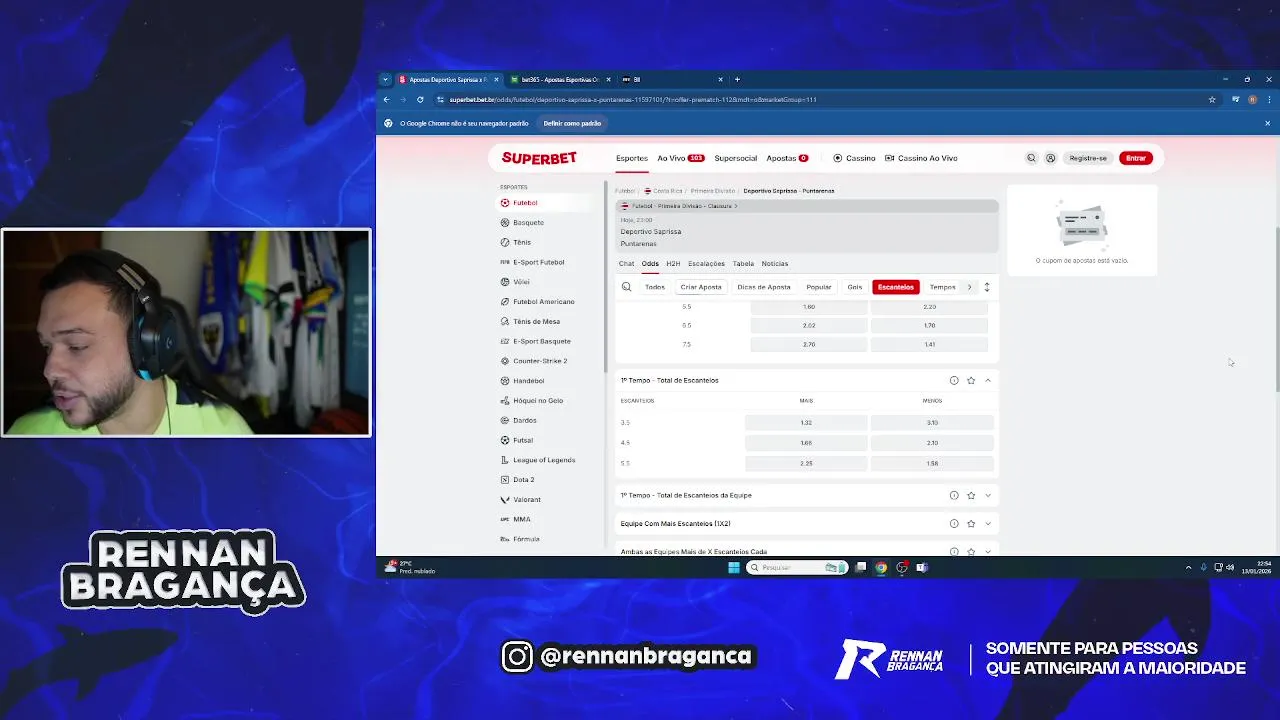
Task: Open Chrome tab list dropdown
Action: coord(385,79)
